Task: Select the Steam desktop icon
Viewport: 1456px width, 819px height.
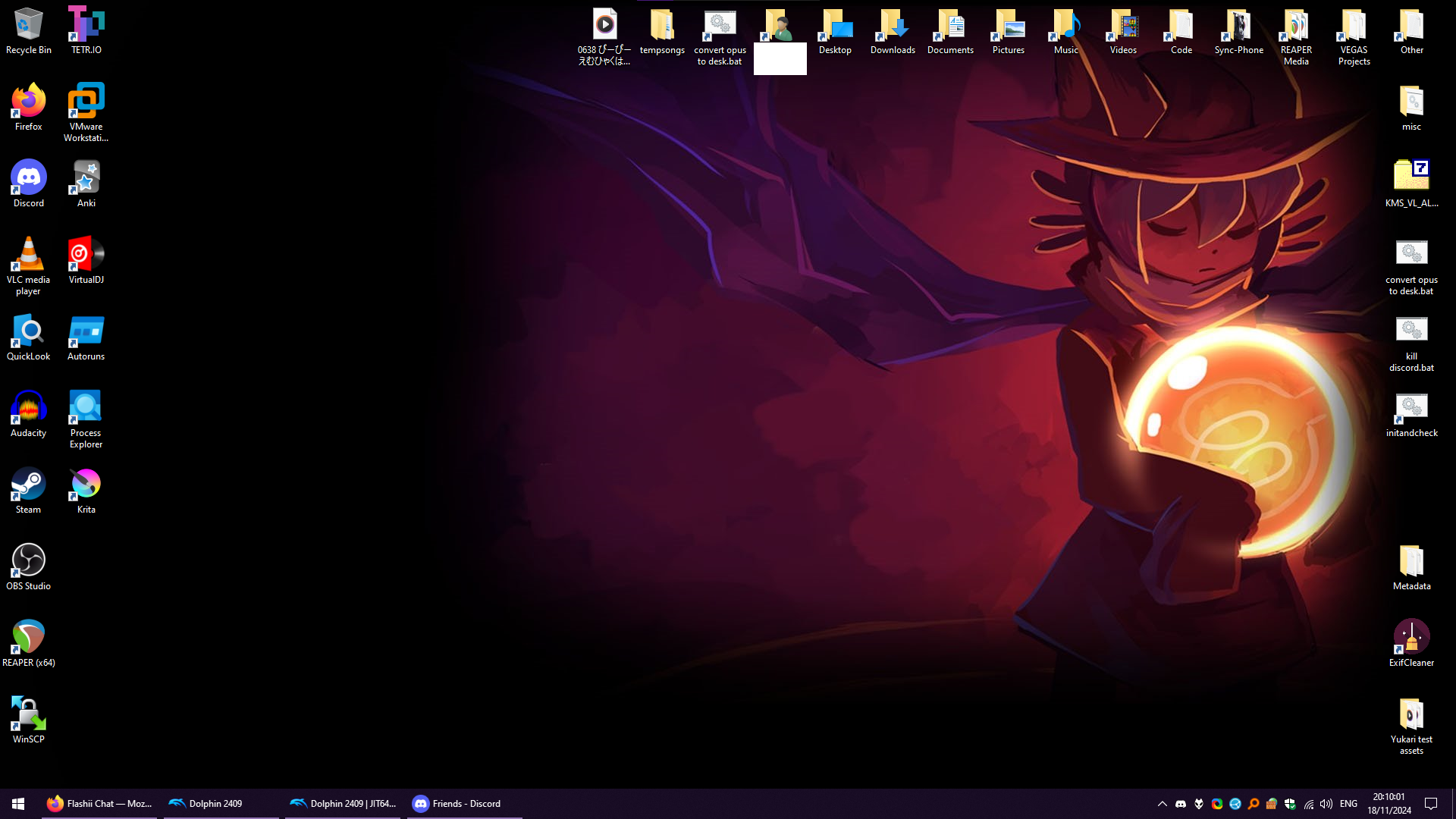Action: point(29,491)
